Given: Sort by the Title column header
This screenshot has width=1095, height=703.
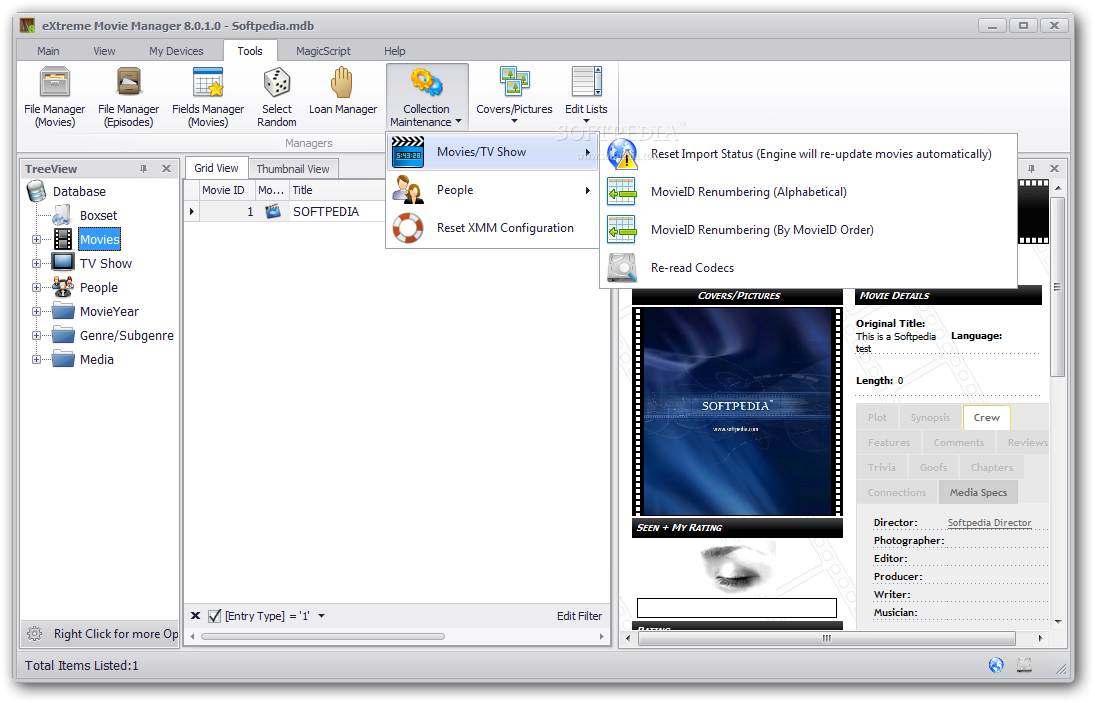Looking at the screenshot, I should point(337,190).
